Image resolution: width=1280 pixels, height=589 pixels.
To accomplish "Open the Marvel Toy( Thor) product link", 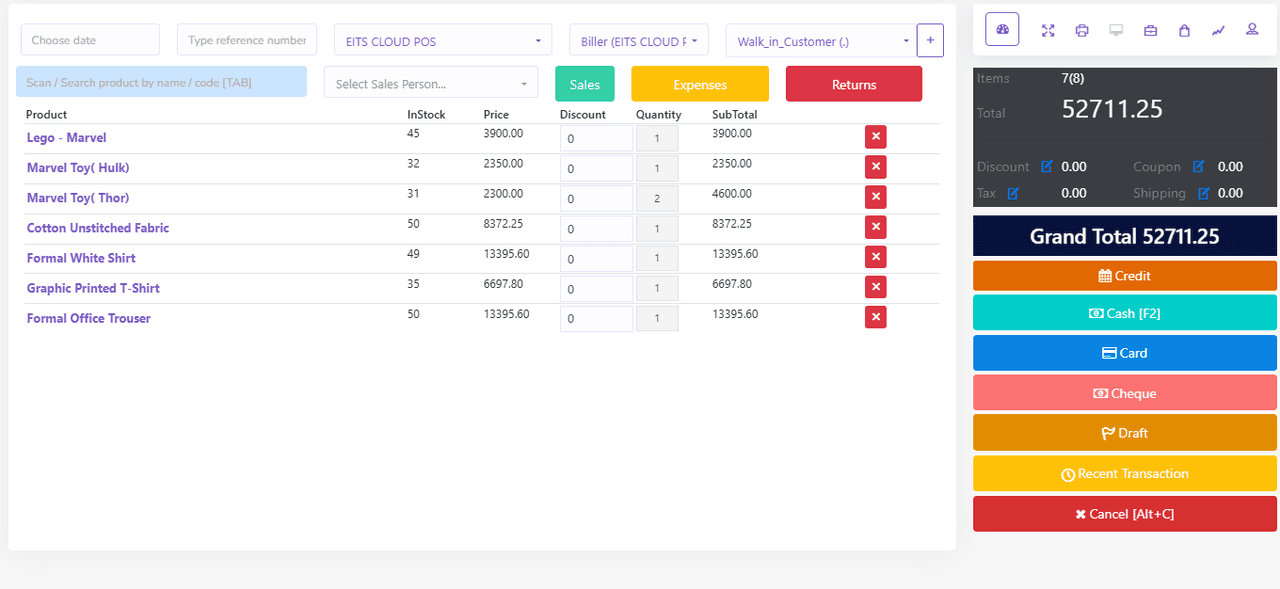I will pos(78,198).
